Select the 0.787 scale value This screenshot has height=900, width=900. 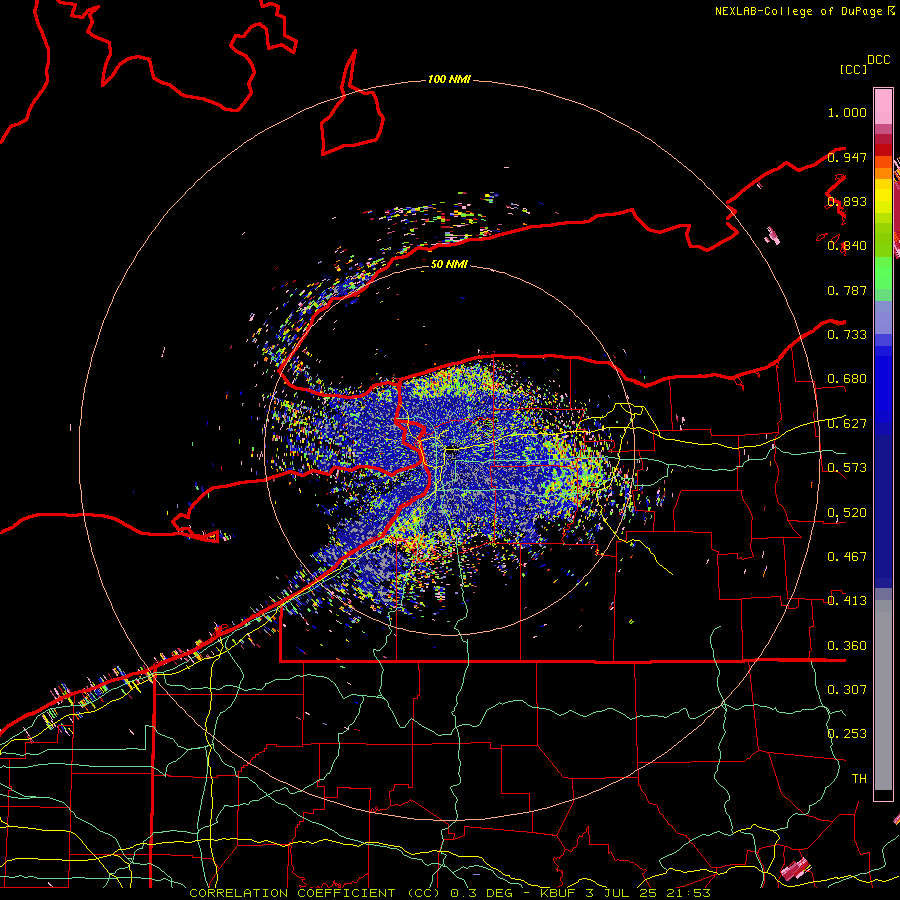(x=847, y=290)
